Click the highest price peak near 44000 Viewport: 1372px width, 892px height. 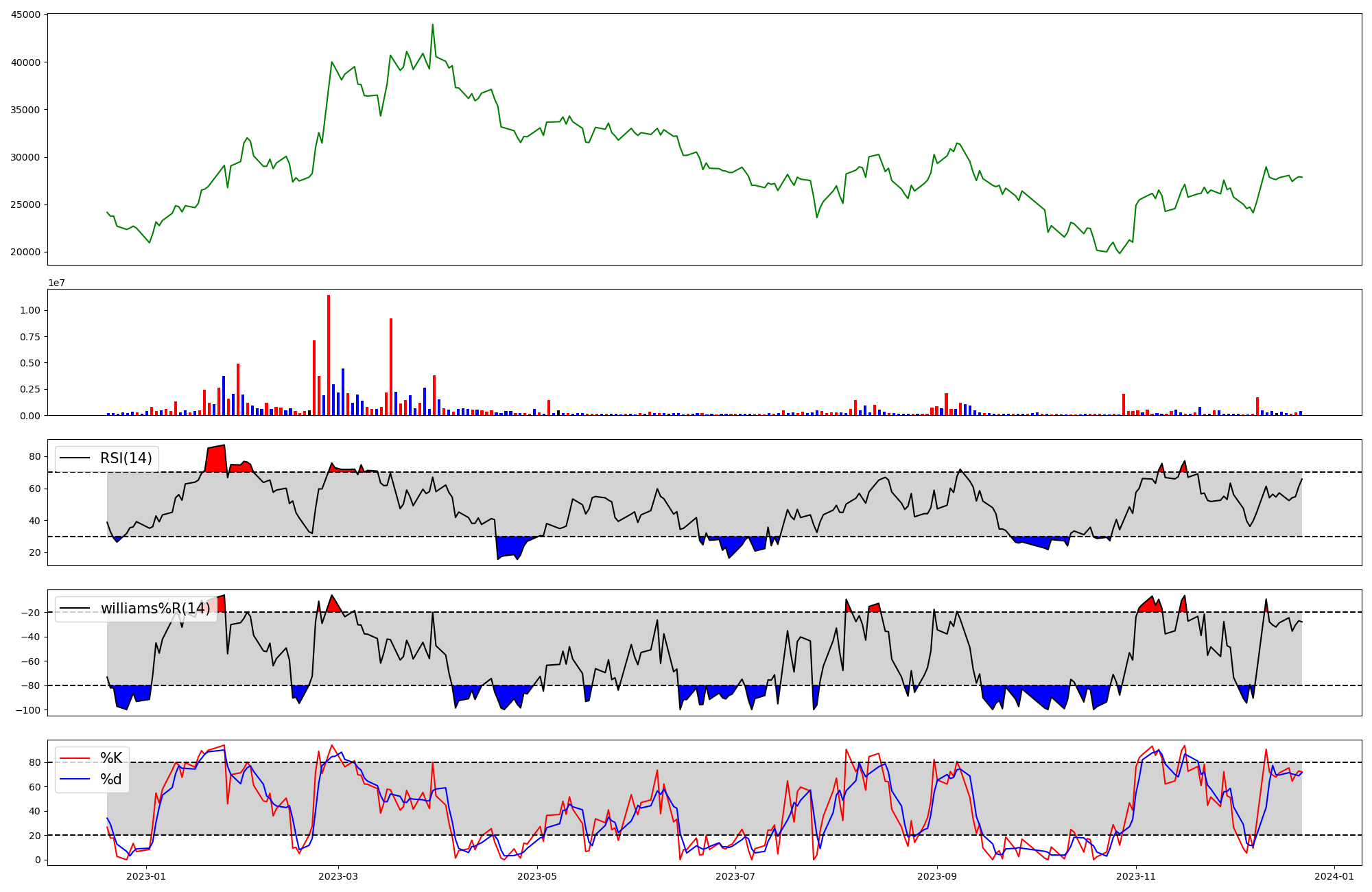point(432,25)
